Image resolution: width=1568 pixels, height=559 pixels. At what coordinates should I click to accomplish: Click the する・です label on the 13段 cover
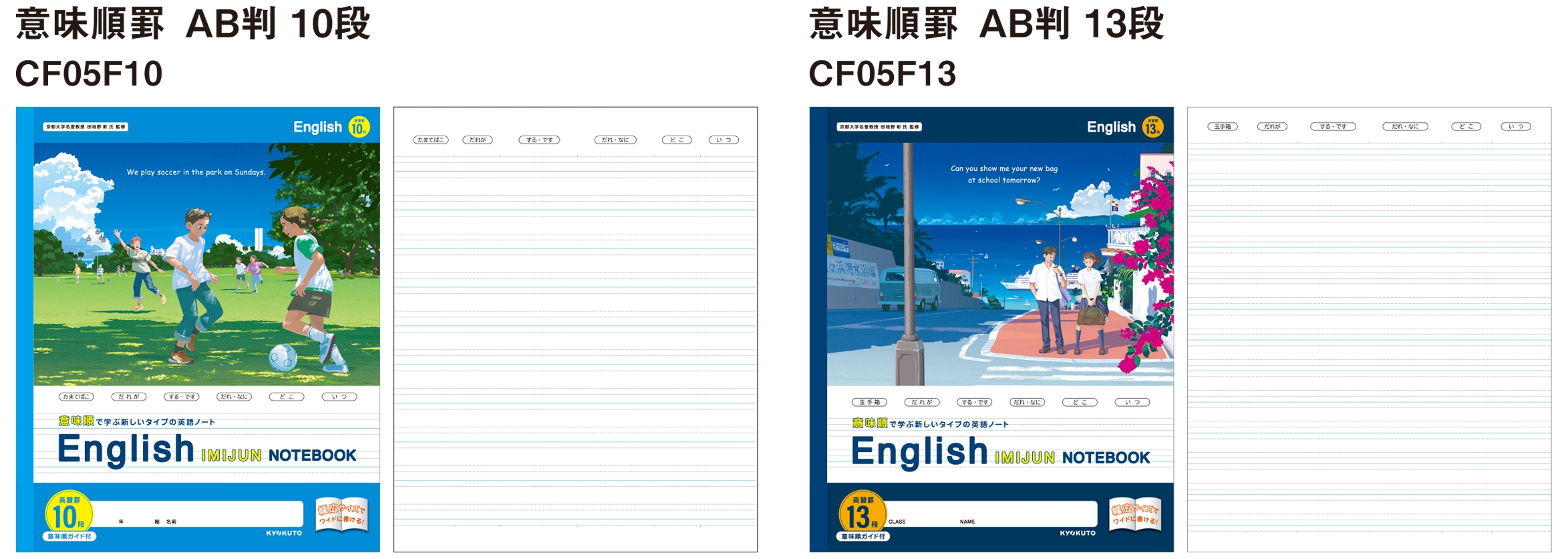point(975,402)
